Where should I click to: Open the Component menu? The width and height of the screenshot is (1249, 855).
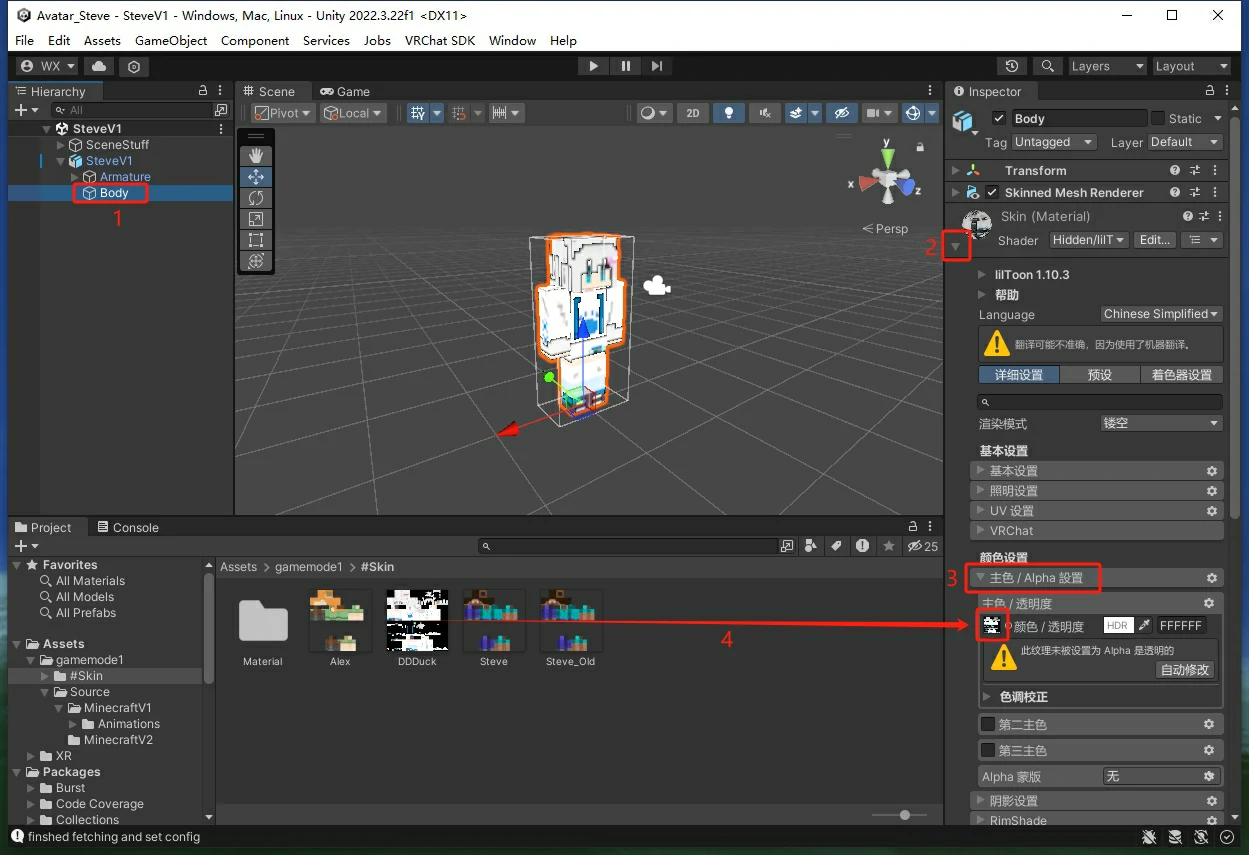255,40
